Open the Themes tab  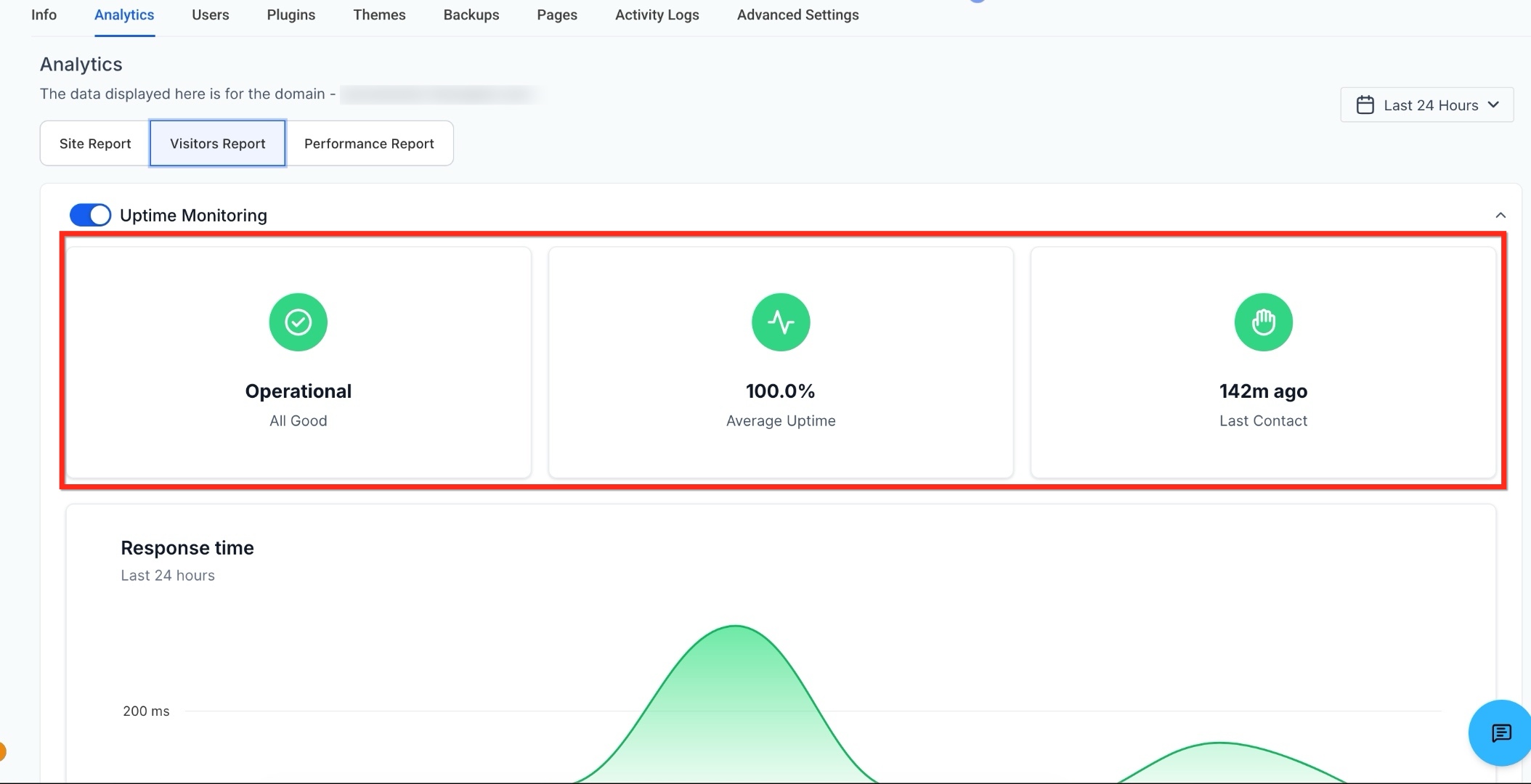(379, 15)
